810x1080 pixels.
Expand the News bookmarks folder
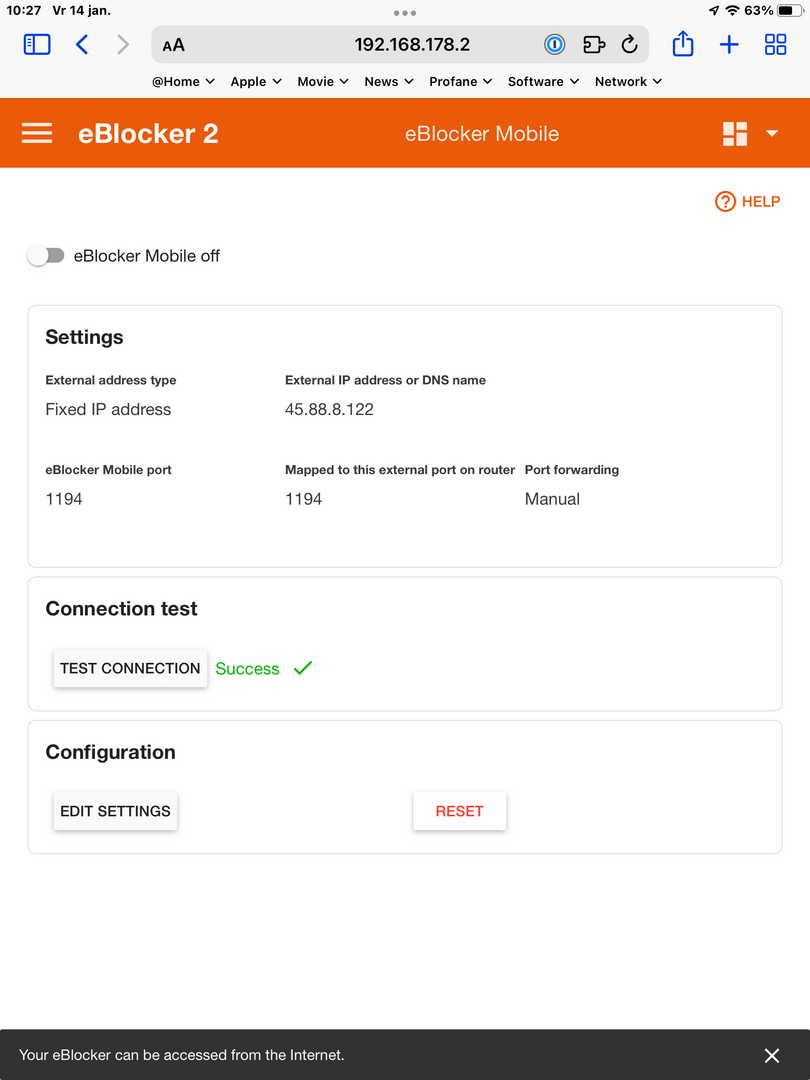pyautogui.click(x=389, y=81)
